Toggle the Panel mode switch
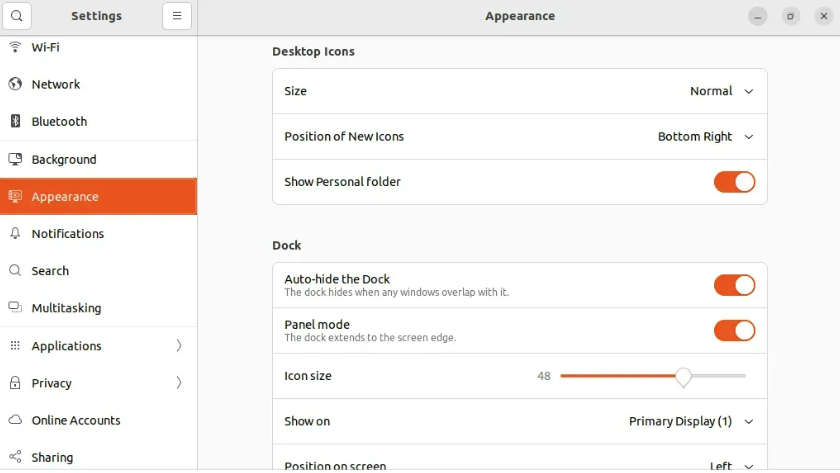 point(734,330)
